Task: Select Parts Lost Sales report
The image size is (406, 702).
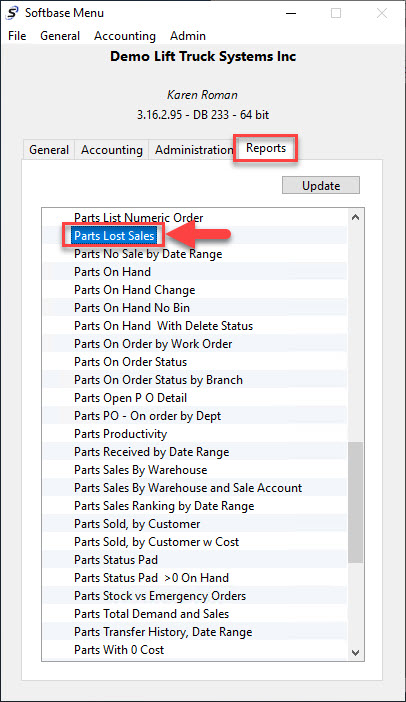Action: click(x=114, y=235)
